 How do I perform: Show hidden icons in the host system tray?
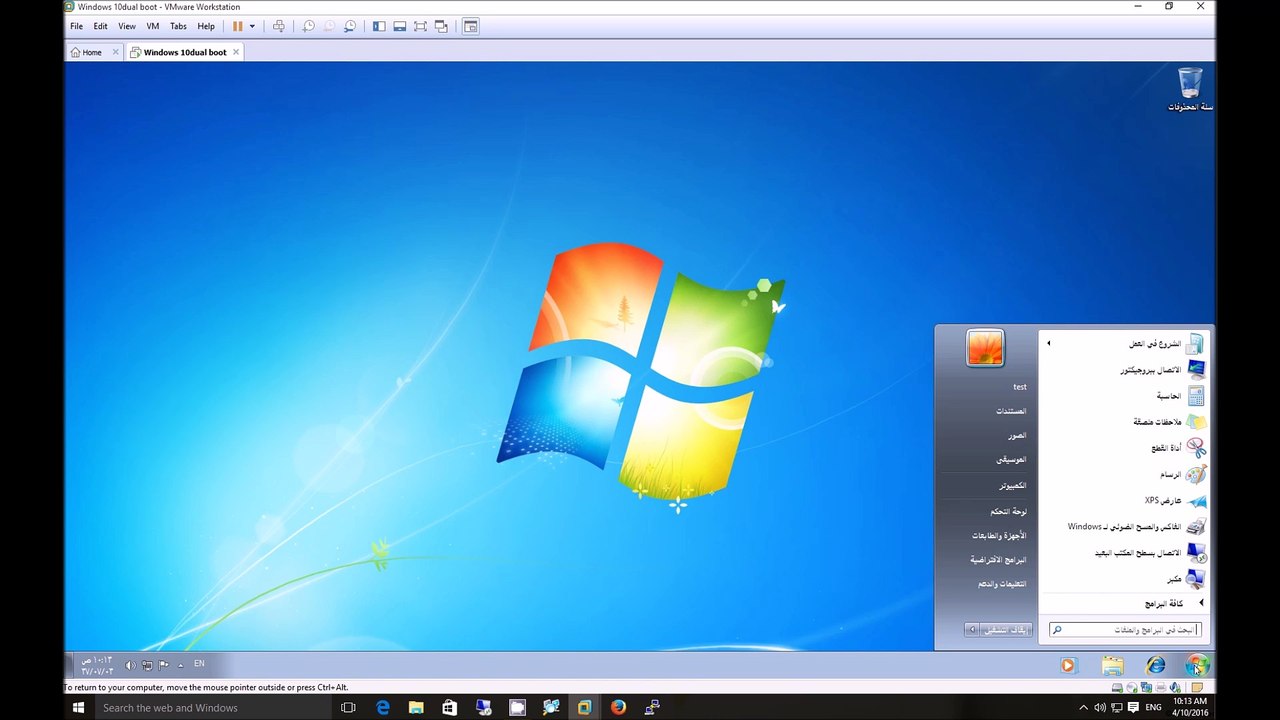(1084, 708)
